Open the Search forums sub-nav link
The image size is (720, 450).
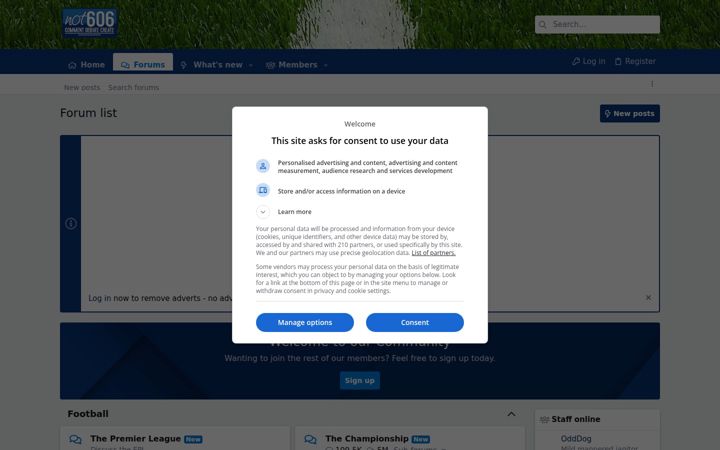coord(134,87)
